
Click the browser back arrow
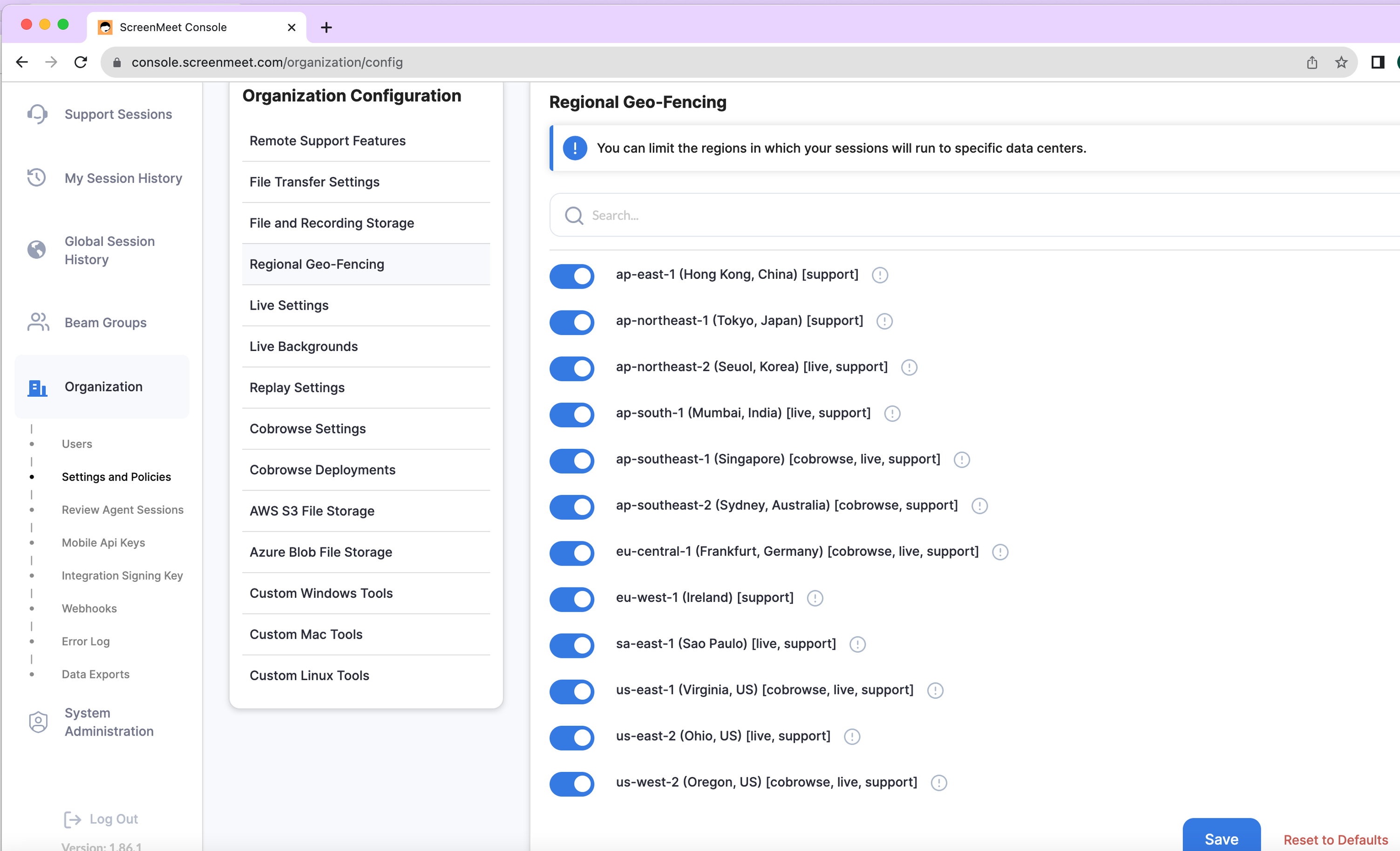(21, 62)
